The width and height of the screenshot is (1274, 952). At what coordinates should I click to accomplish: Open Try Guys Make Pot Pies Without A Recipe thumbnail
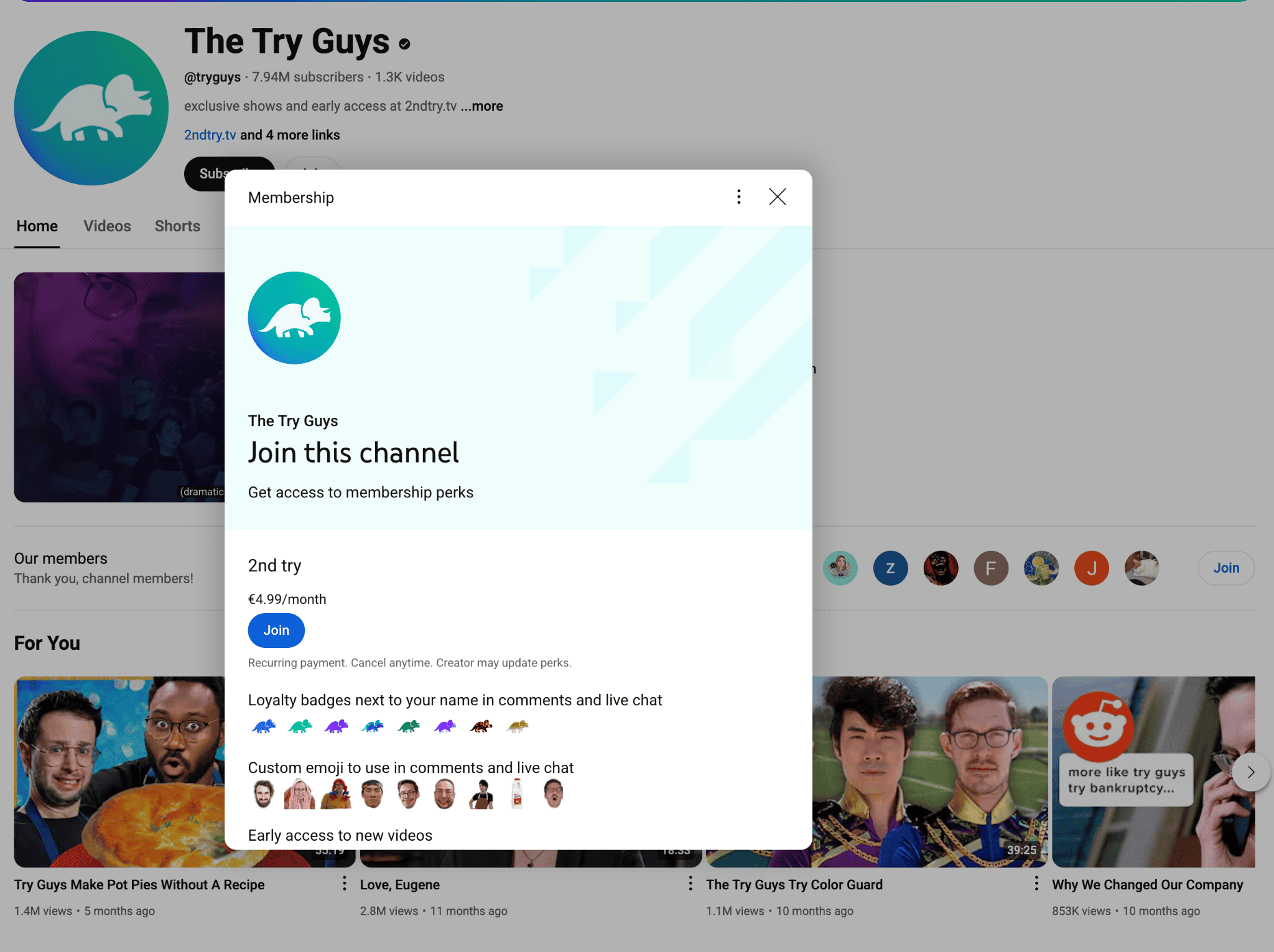(x=119, y=772)
